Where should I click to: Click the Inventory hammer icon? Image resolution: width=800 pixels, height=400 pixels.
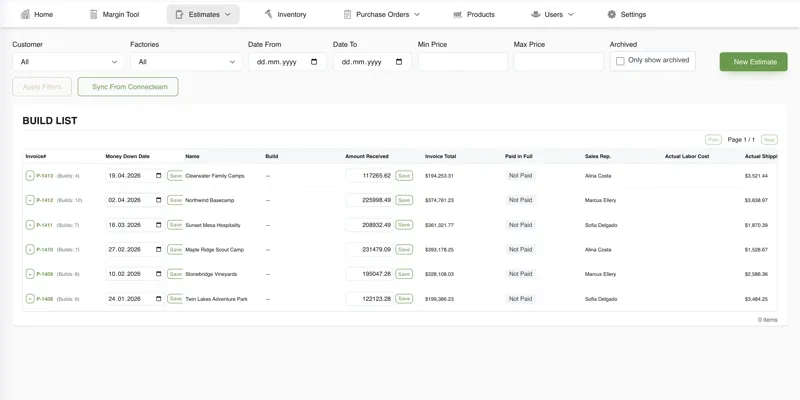[268, 14]
